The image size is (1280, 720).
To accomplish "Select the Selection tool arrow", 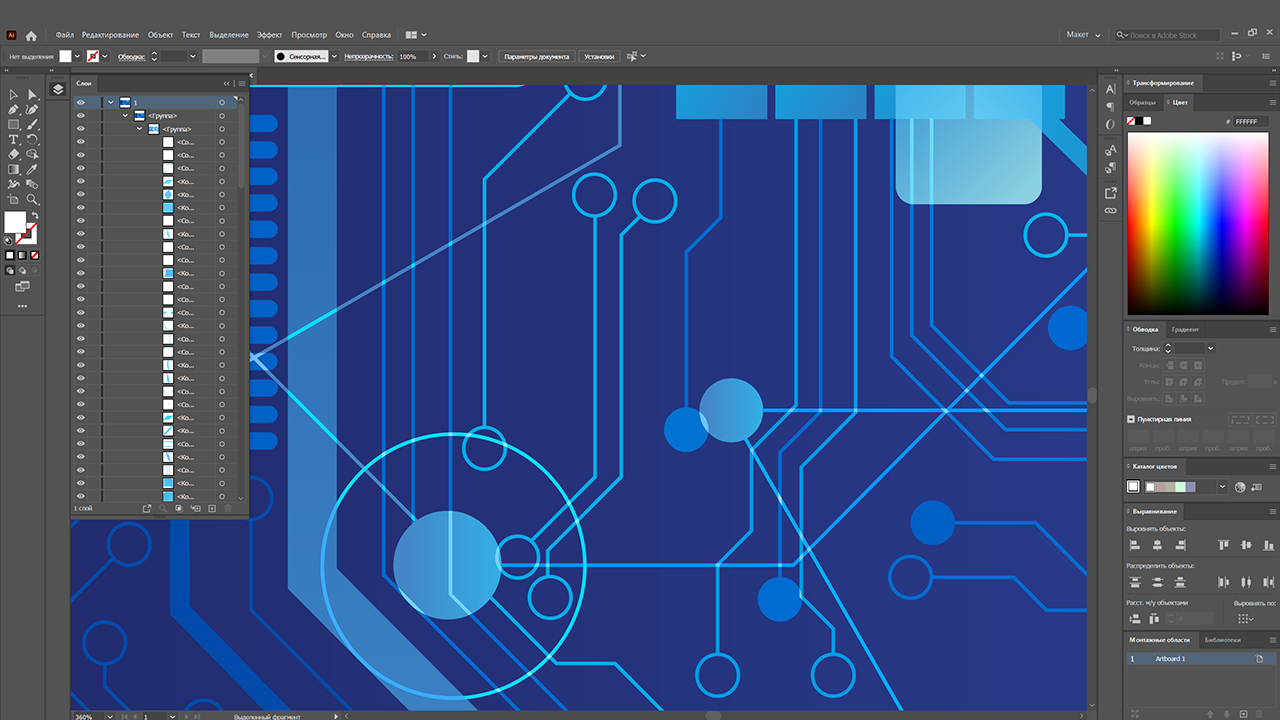I will [x=14, y=94].
